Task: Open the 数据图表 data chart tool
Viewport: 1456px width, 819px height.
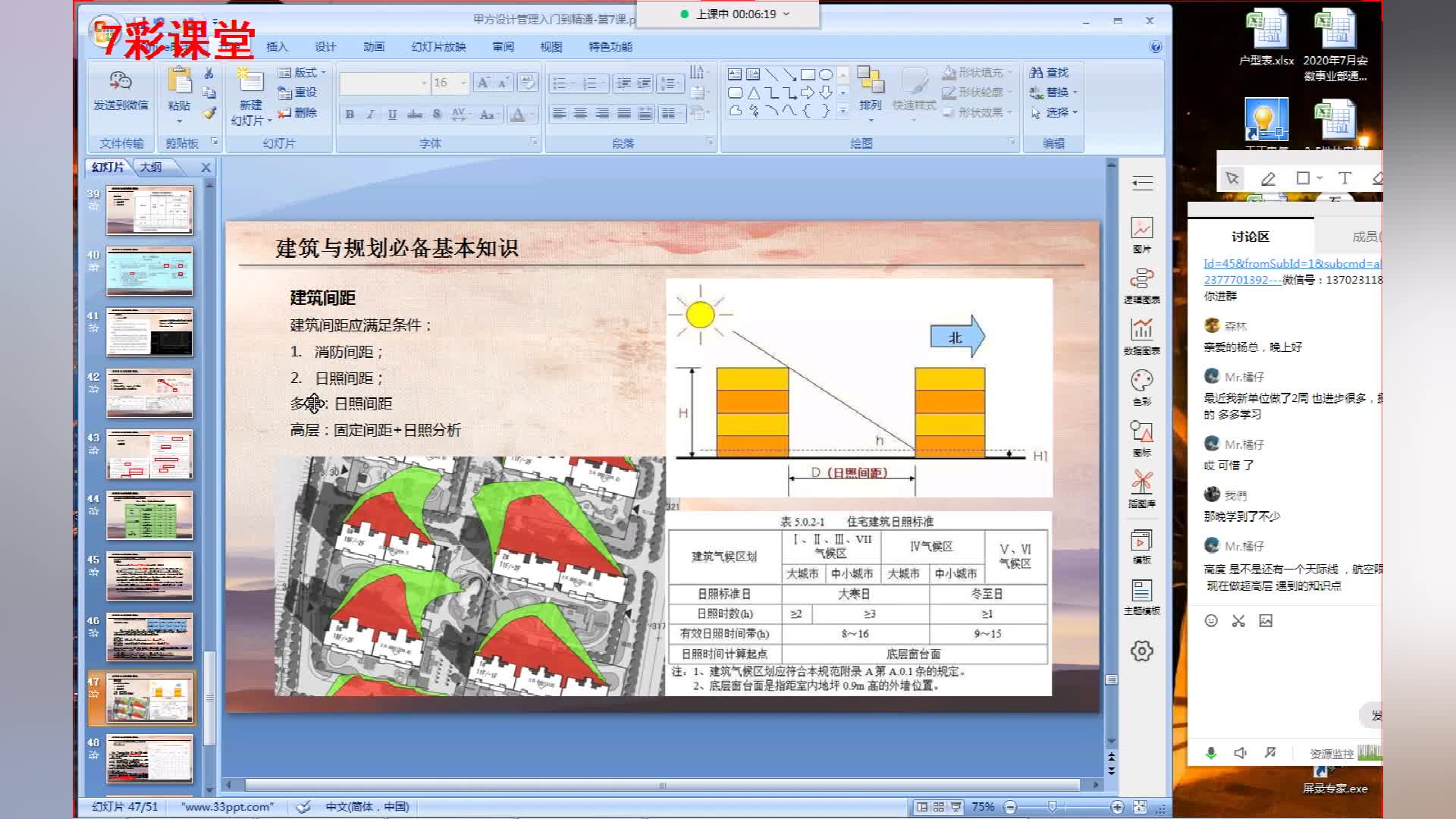Action: 1141,330
